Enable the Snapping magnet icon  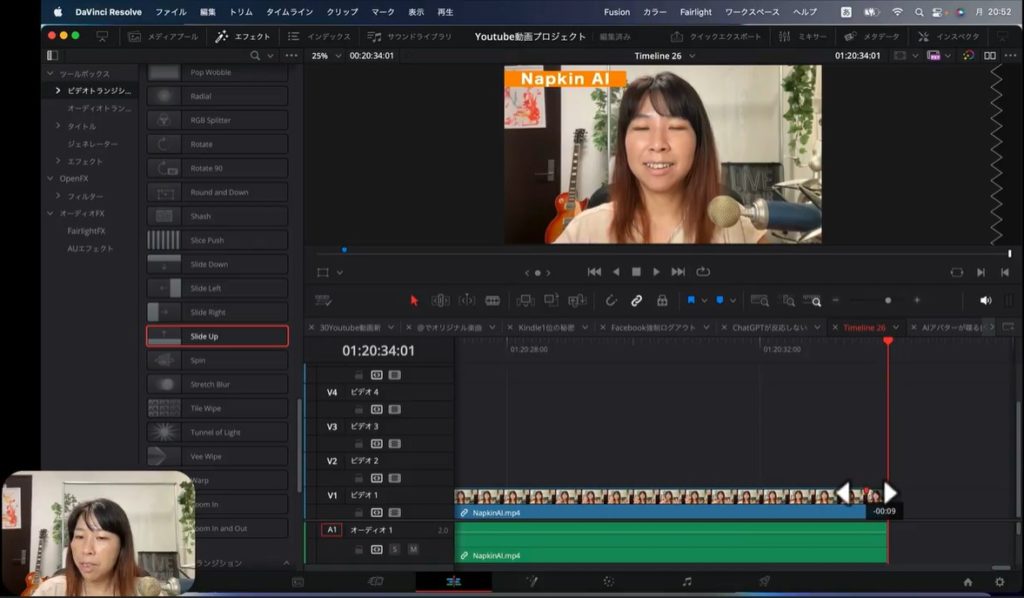[611, 300]
